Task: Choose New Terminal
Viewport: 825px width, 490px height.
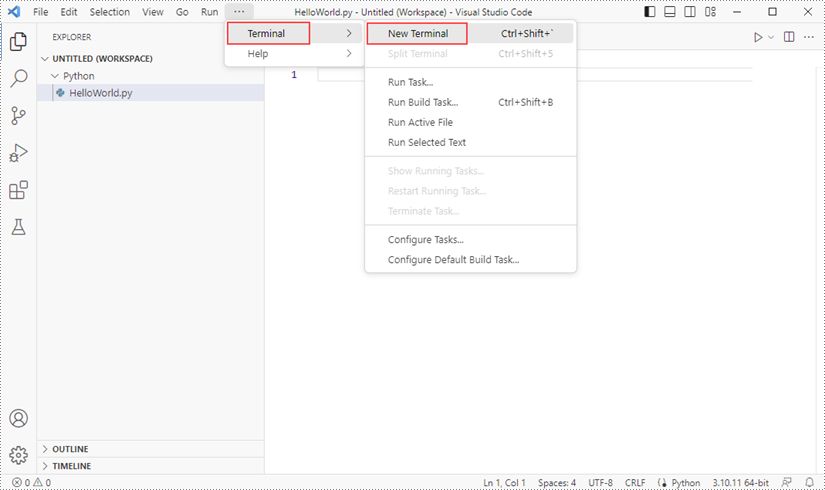Action: [x=470, y=34]
